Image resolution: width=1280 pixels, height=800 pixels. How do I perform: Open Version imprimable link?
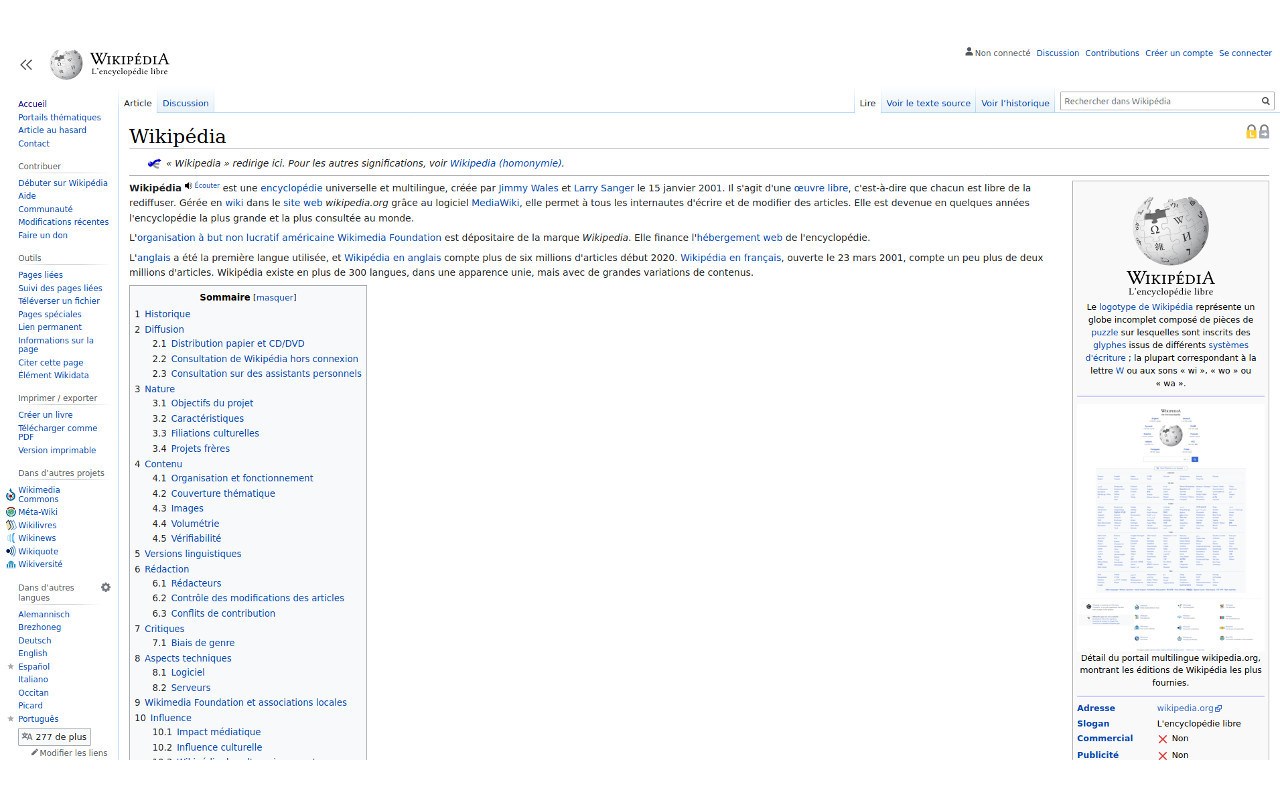pyautogui.click(x=57, y=450)
